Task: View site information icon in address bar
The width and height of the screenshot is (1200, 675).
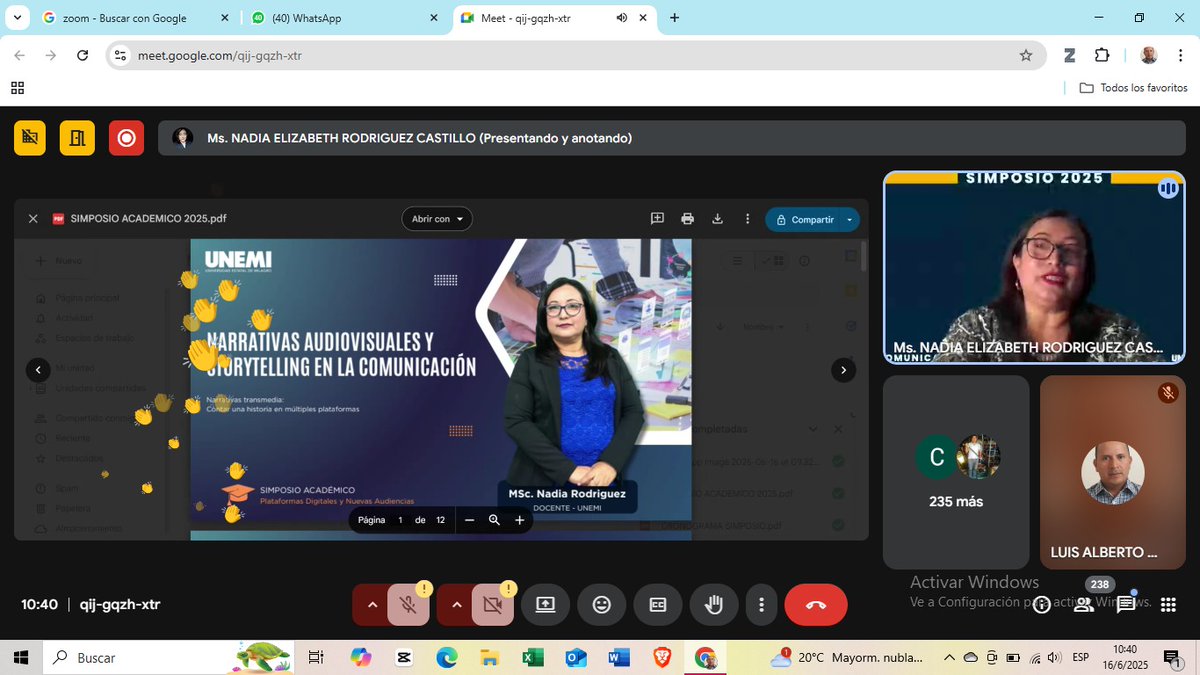Action: 120,55
